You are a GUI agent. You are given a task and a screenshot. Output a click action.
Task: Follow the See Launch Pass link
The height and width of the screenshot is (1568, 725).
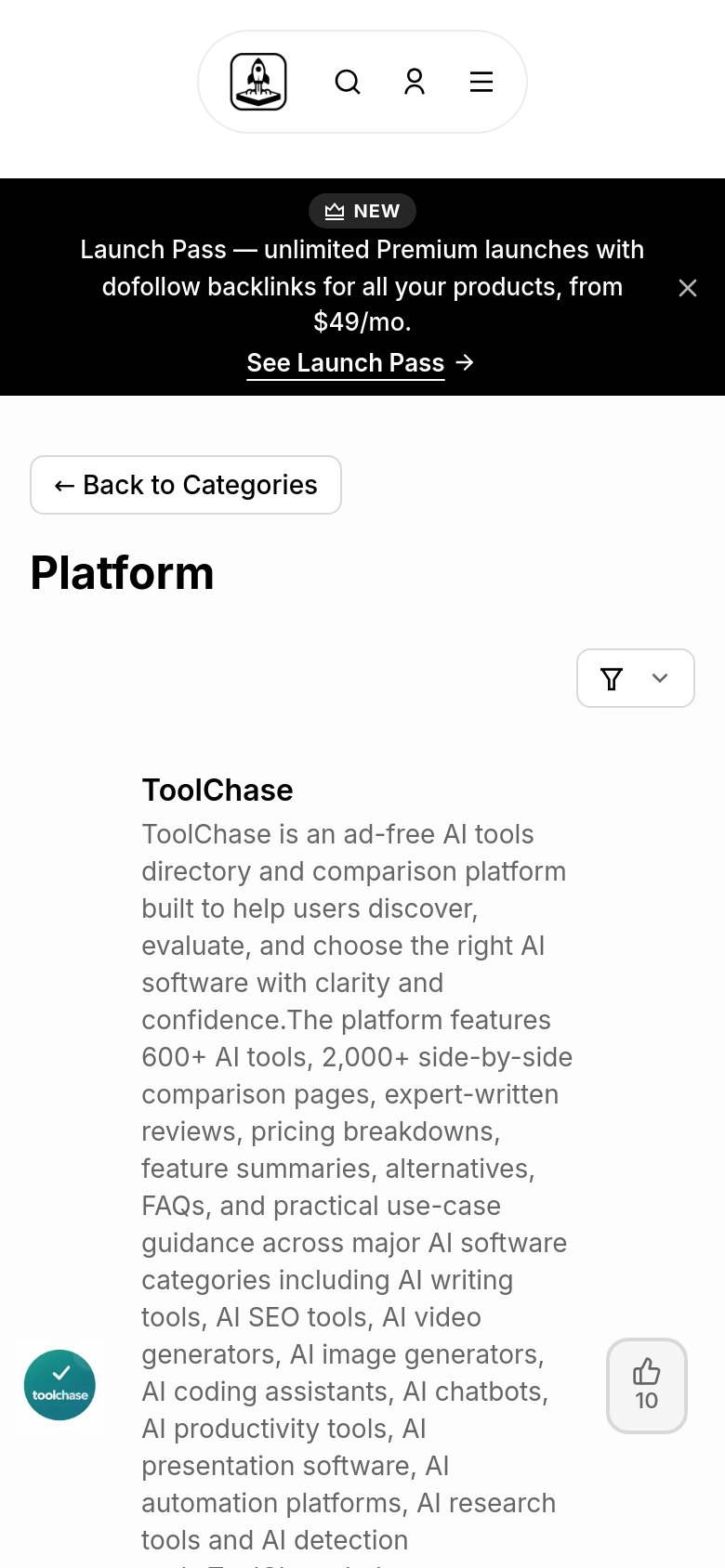pos(346,362)
